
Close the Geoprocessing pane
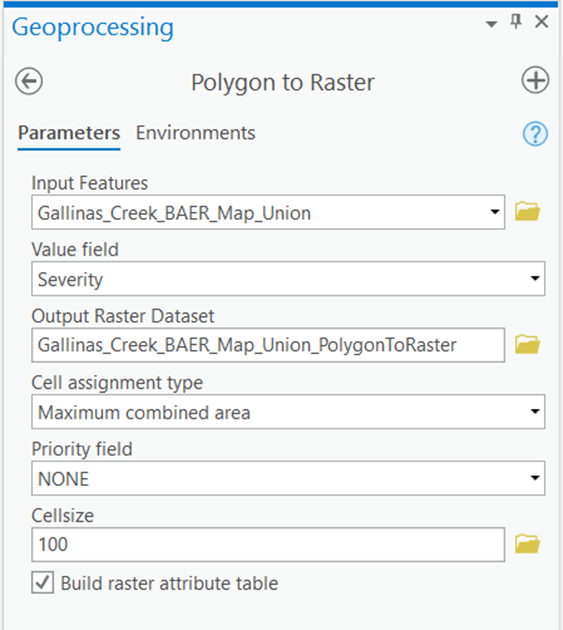tap(542, 21)
